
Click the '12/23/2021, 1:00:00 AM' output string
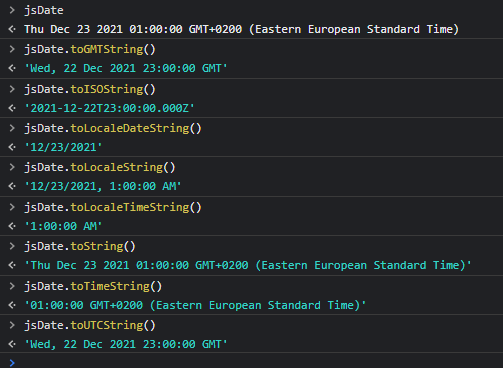[103, 186]
